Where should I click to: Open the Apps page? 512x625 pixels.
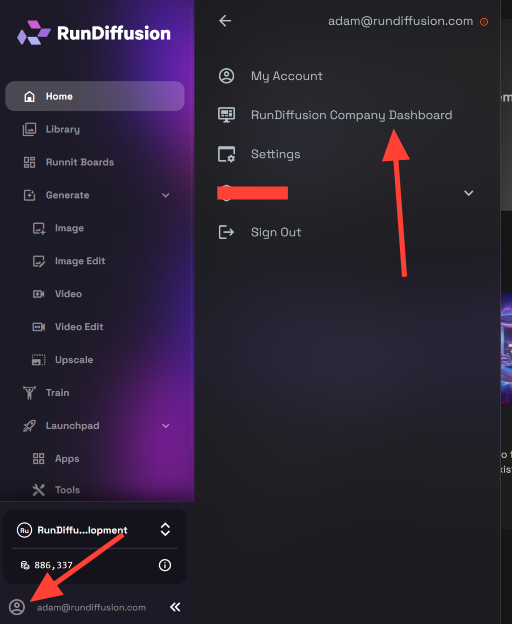67,459
